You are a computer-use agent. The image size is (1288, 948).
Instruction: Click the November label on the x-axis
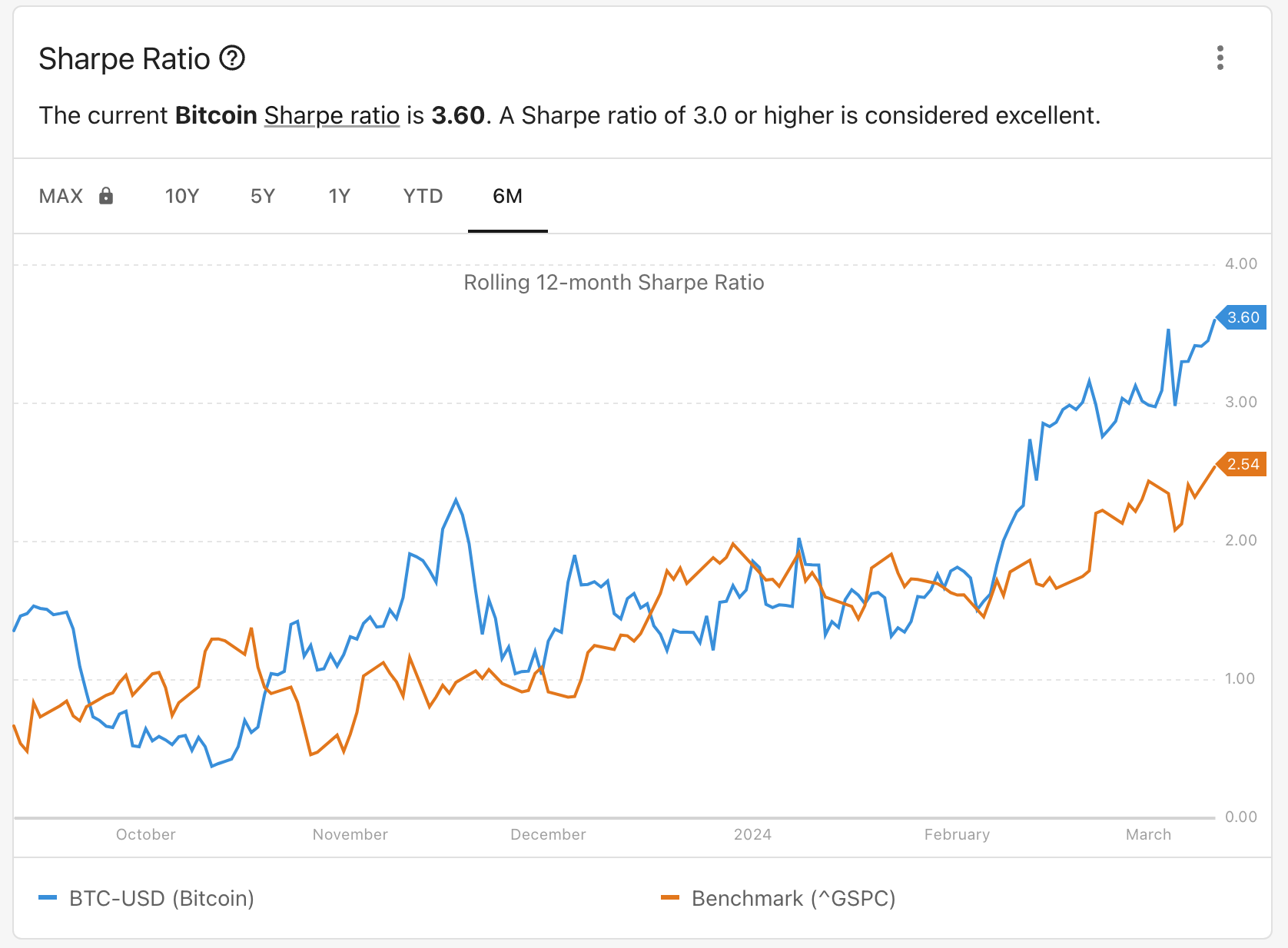pos(350,834)
